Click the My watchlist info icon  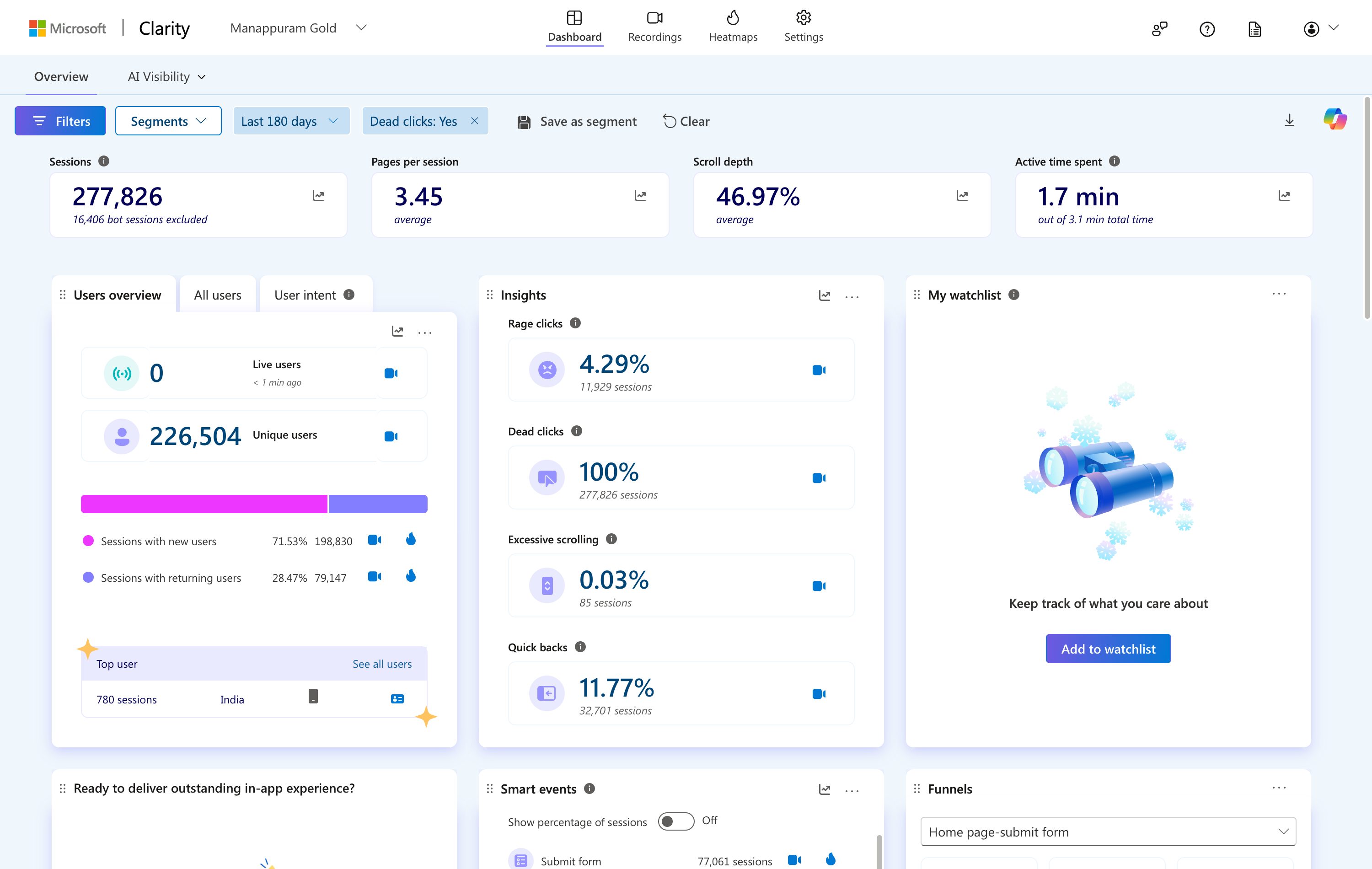(x=1013, y=295)
